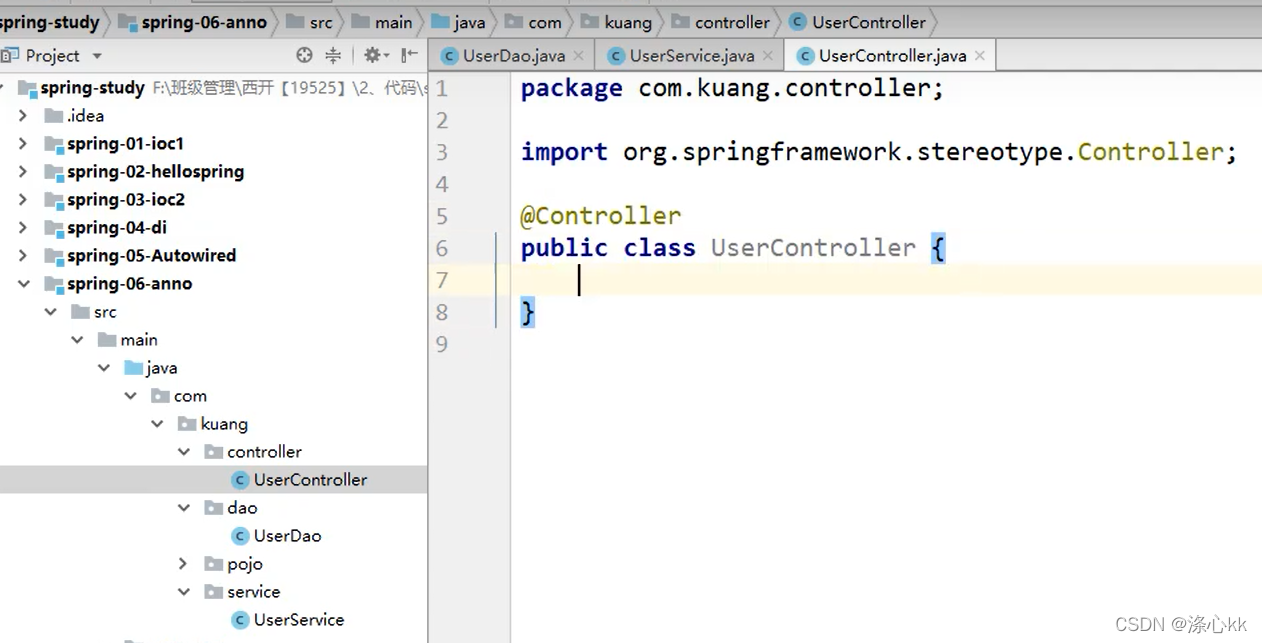This screenshot has height=643, width=1262.
Task: Click kuang in the breadcrumb bar
Action: point(616,22)
